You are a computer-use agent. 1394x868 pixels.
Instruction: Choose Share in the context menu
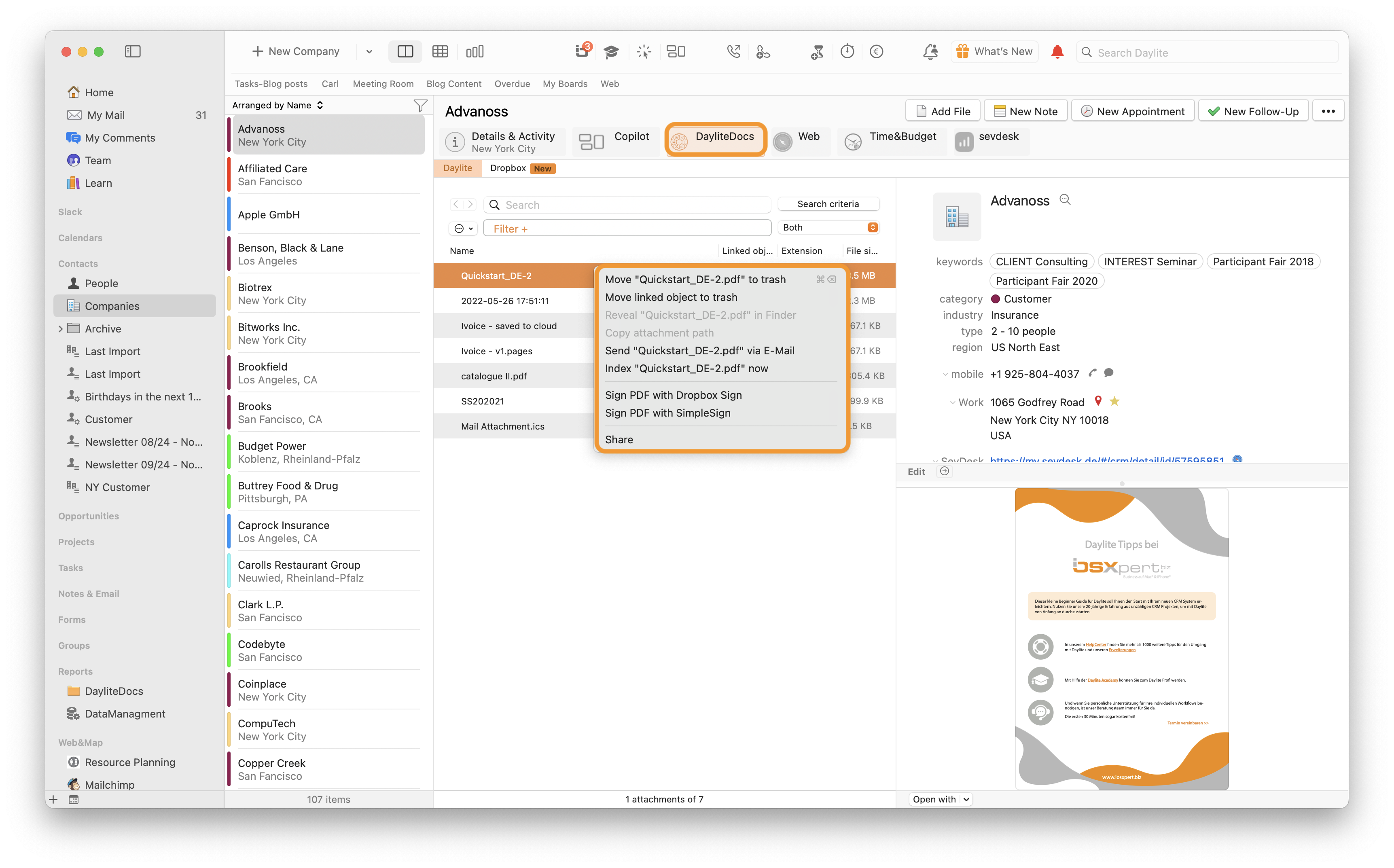[x=619, y=439]
